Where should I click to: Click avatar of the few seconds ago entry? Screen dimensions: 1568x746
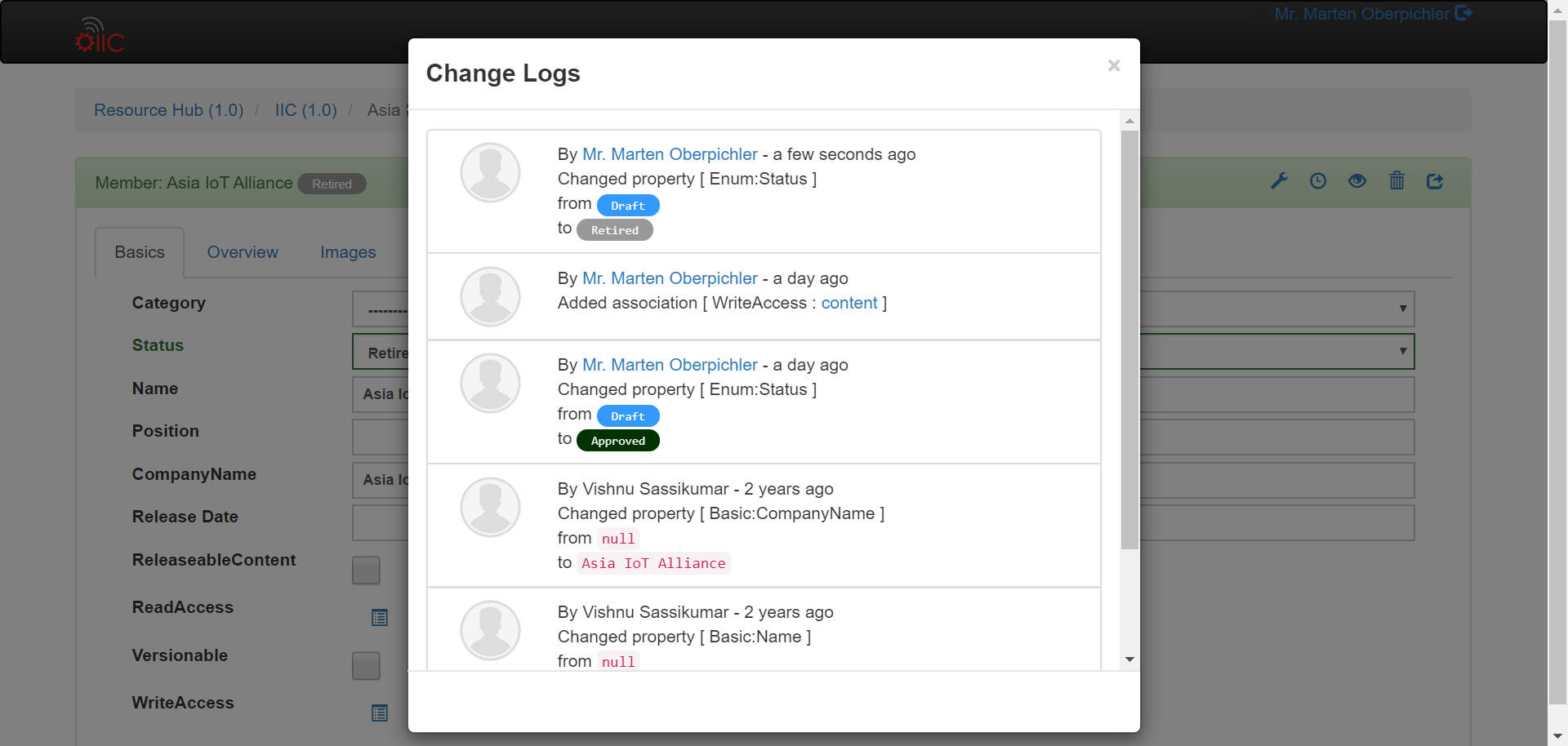pos(490,172)
